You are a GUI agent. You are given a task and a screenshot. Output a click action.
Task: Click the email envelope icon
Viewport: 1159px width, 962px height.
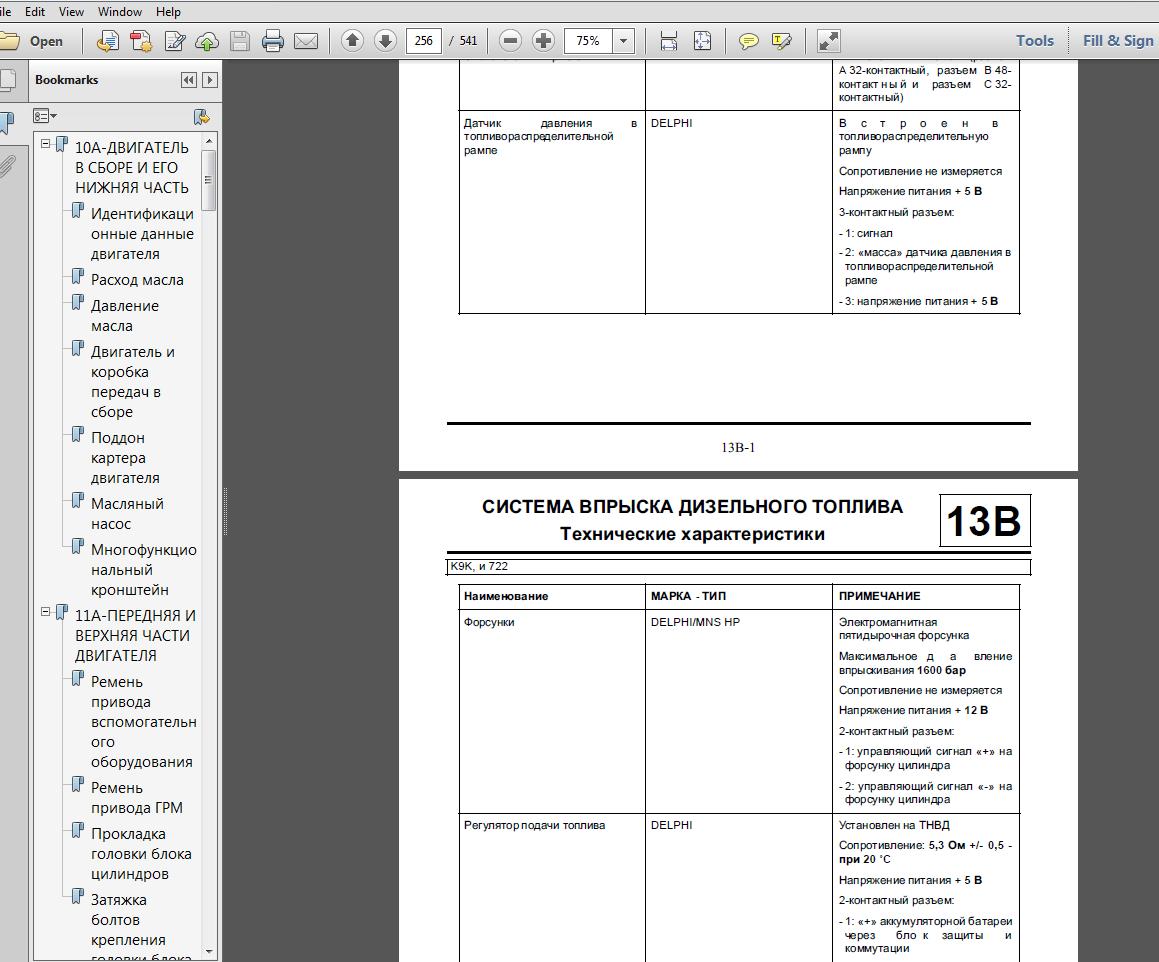[x=306, y=41]
